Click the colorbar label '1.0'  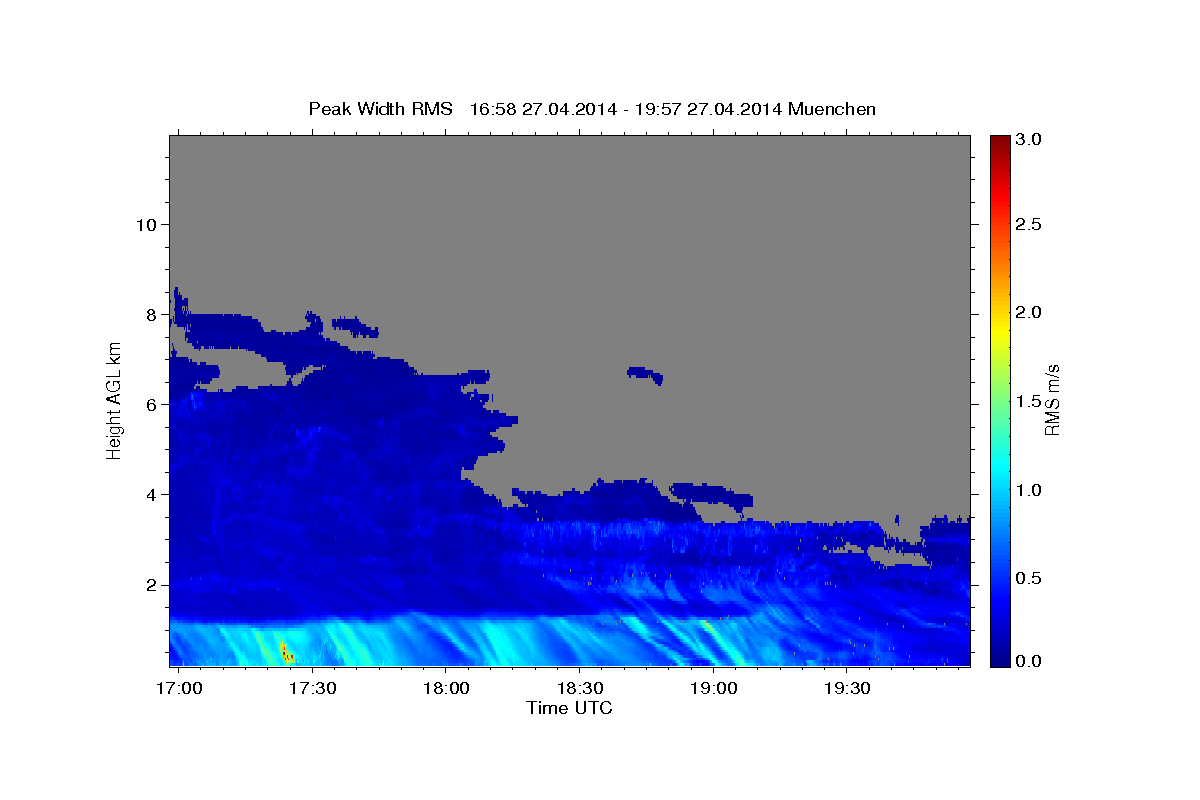[1029, 491]
